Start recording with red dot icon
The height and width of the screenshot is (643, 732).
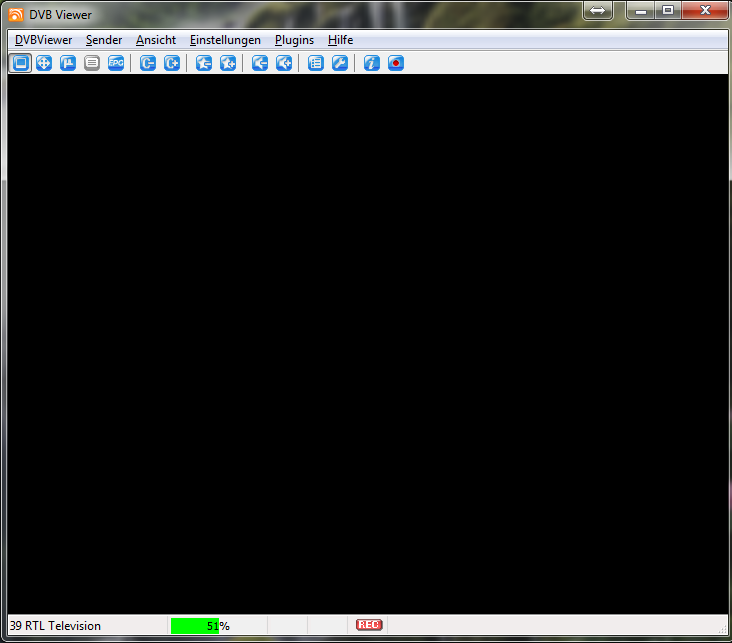(396, 63)
